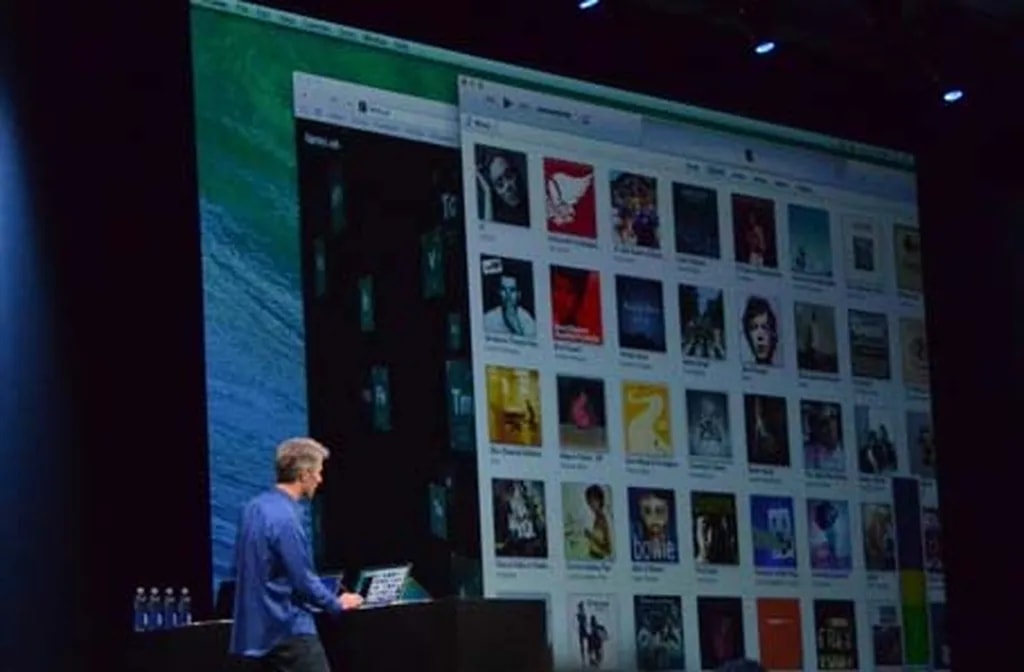Open the bright blue album right of Bowie
Image resolution: width=1024 pixels, height=672 pixels.
pyautogui.click(x=773, y=531)
